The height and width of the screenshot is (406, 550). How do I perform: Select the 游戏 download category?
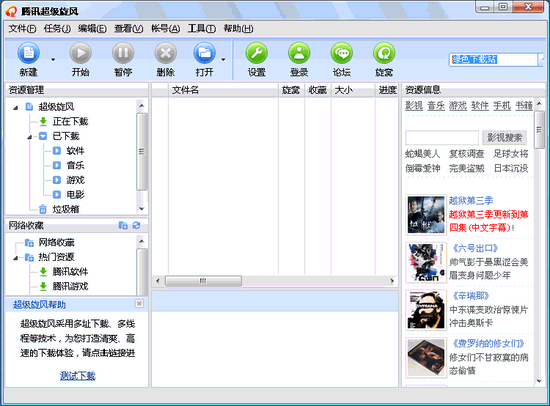75,180
